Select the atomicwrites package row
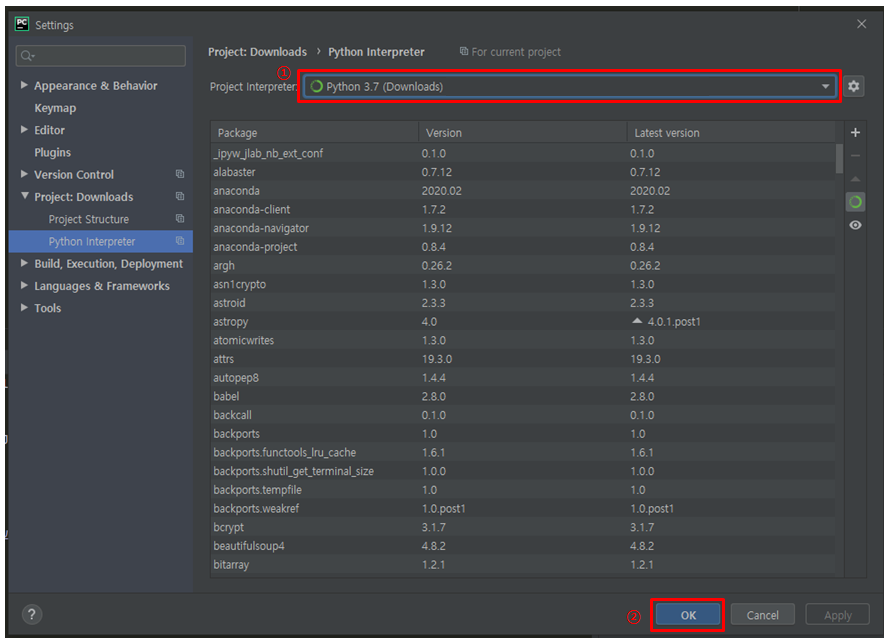Viewport: 891px width, 643px height. pos(523,340)
